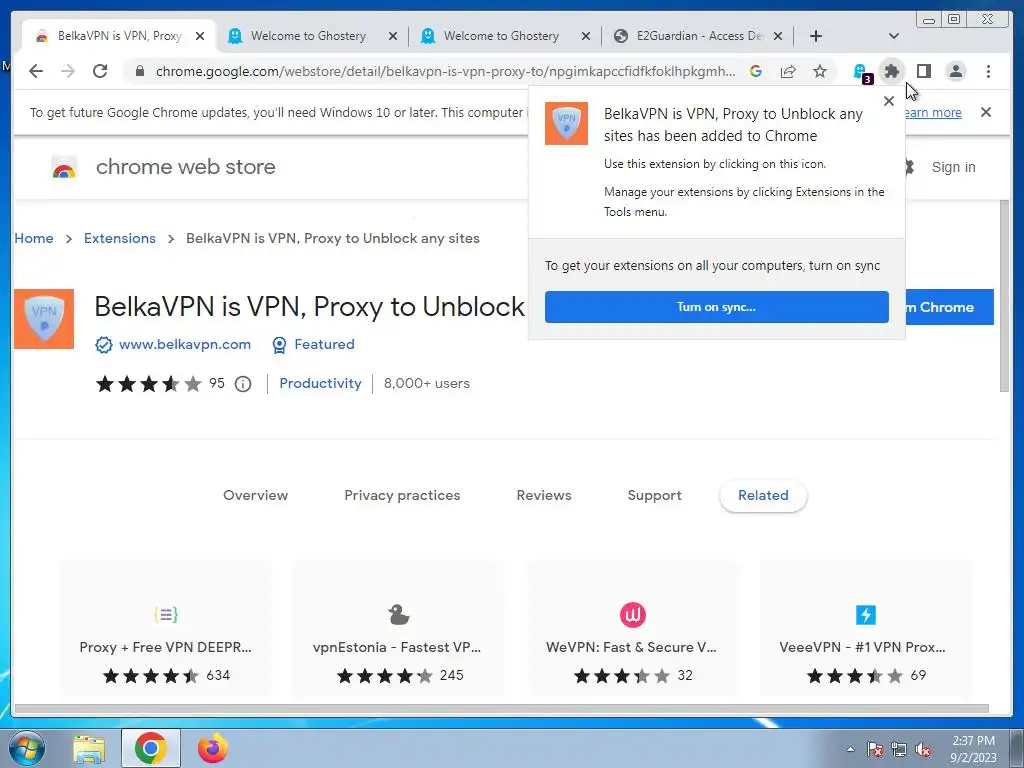Click Chrome taskbar icon
The image size is (1024, 768).
[151, 748]
